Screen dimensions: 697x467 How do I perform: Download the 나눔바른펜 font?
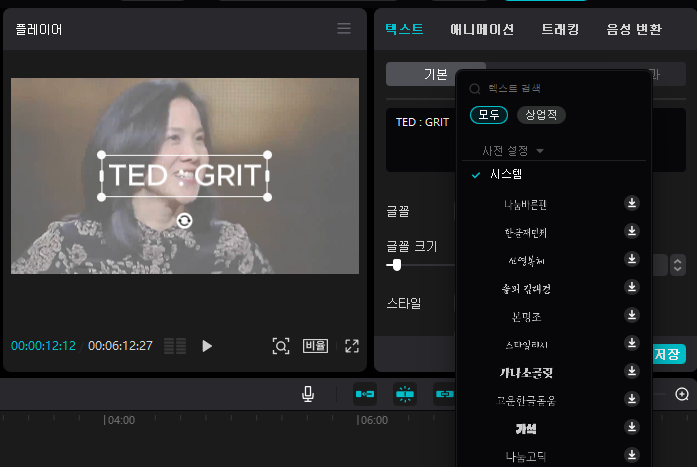[632, 203]
